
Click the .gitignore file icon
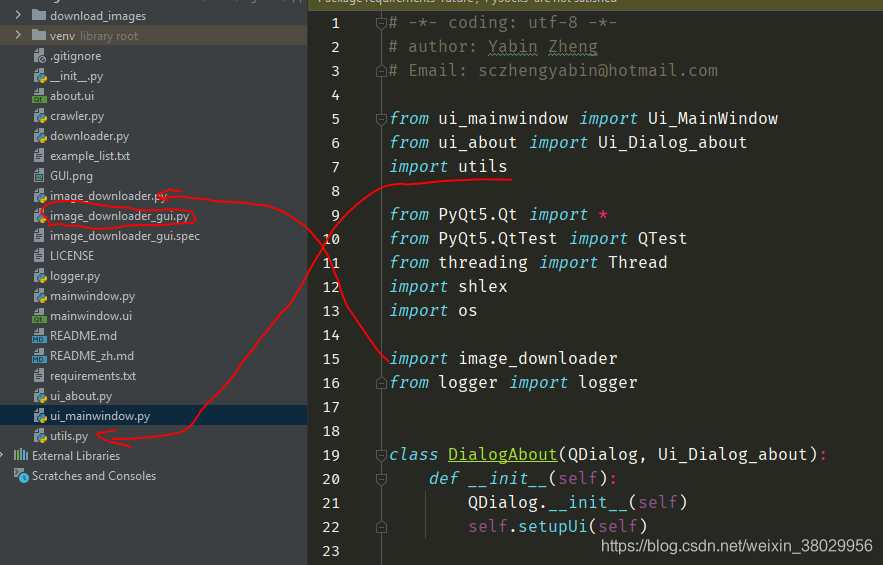(39, 56)
